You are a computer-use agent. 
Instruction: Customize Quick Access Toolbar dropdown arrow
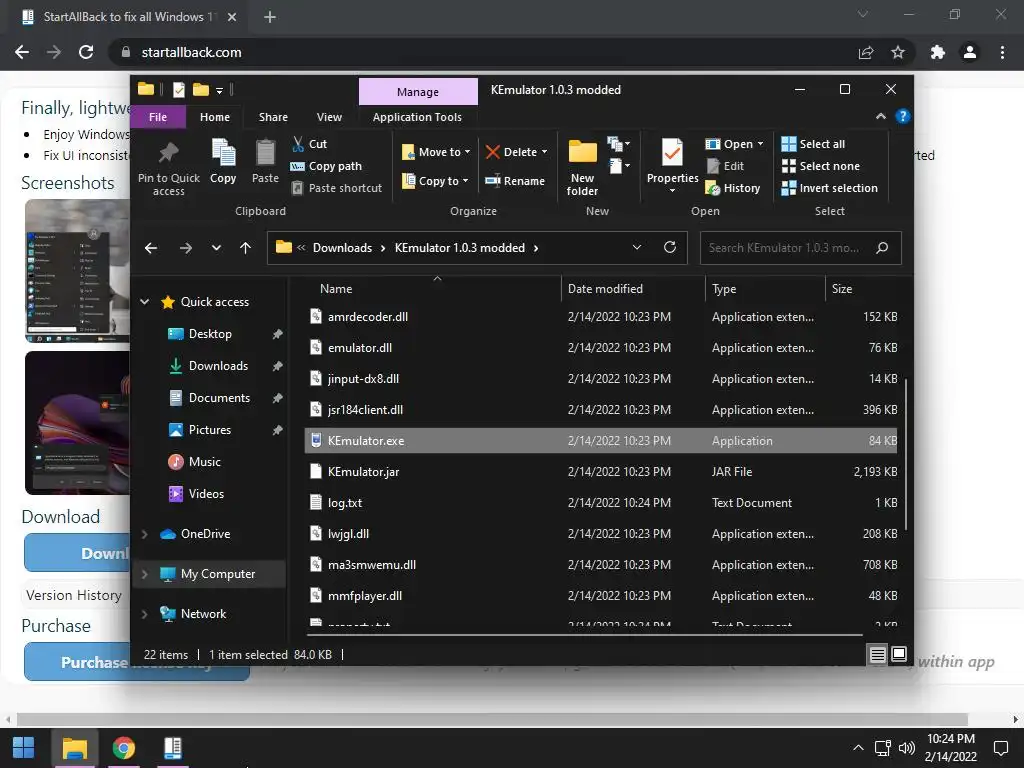[219, 90]
